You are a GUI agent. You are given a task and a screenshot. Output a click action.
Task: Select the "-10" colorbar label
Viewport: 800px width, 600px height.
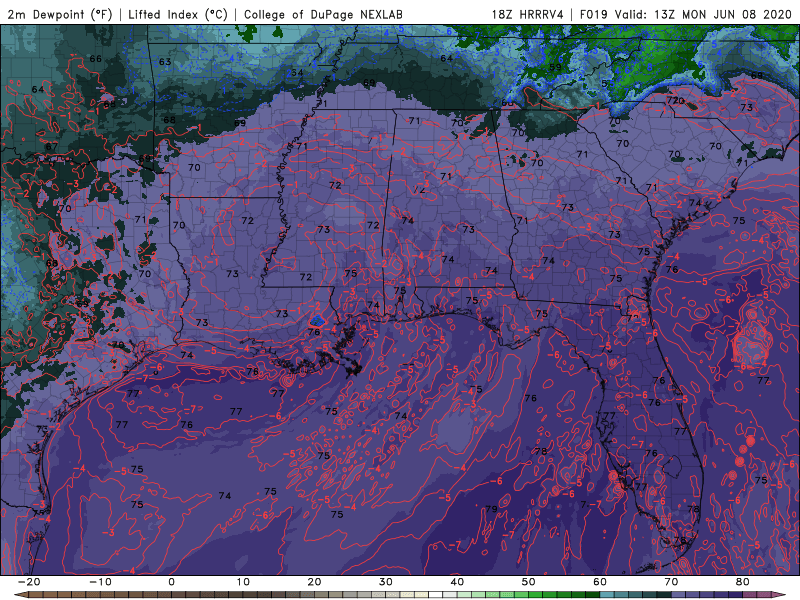100,582
